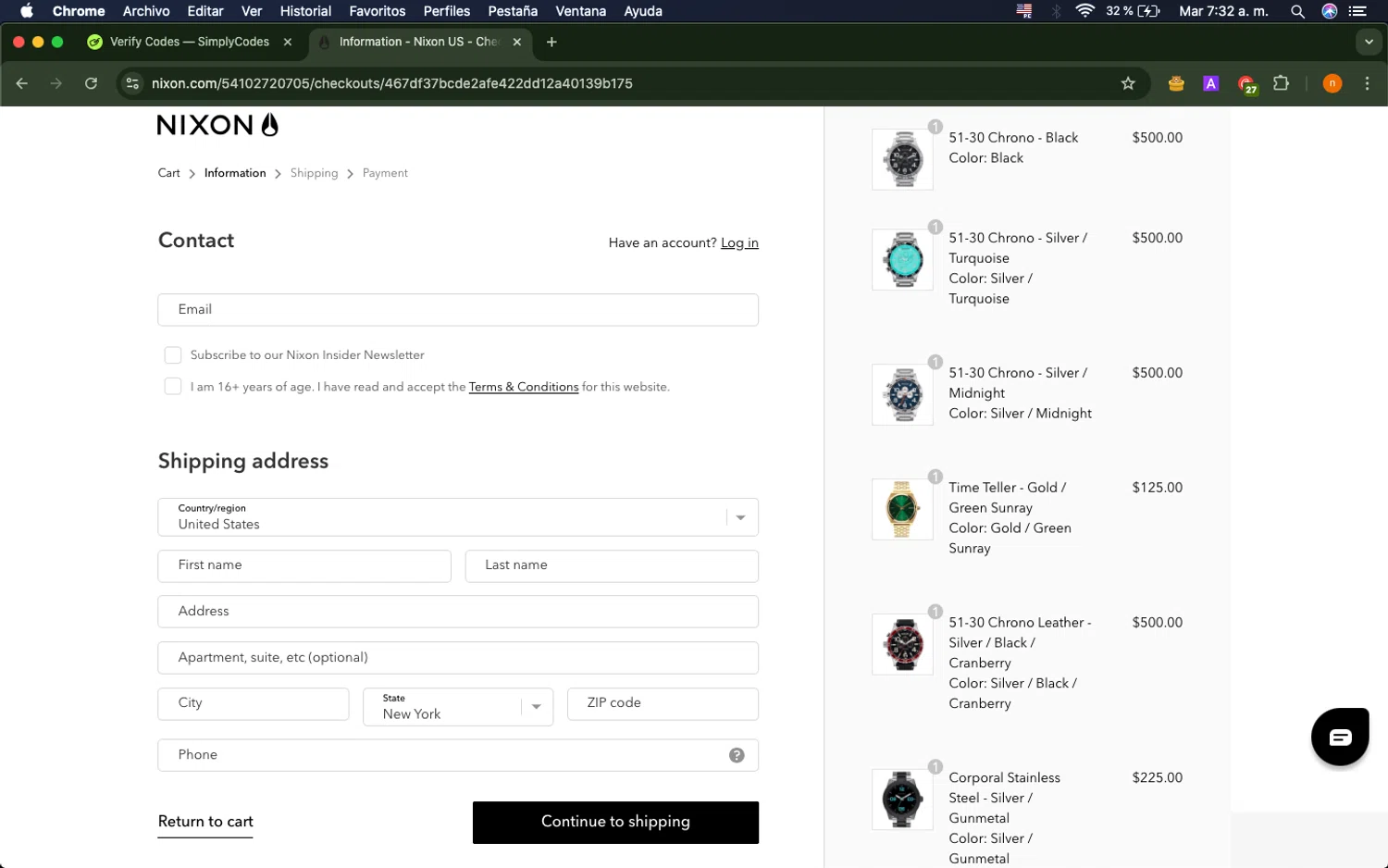This screenshot has height=868, width=1388.
Task: Bookmark this page with the star
Action: [1128, 83]
